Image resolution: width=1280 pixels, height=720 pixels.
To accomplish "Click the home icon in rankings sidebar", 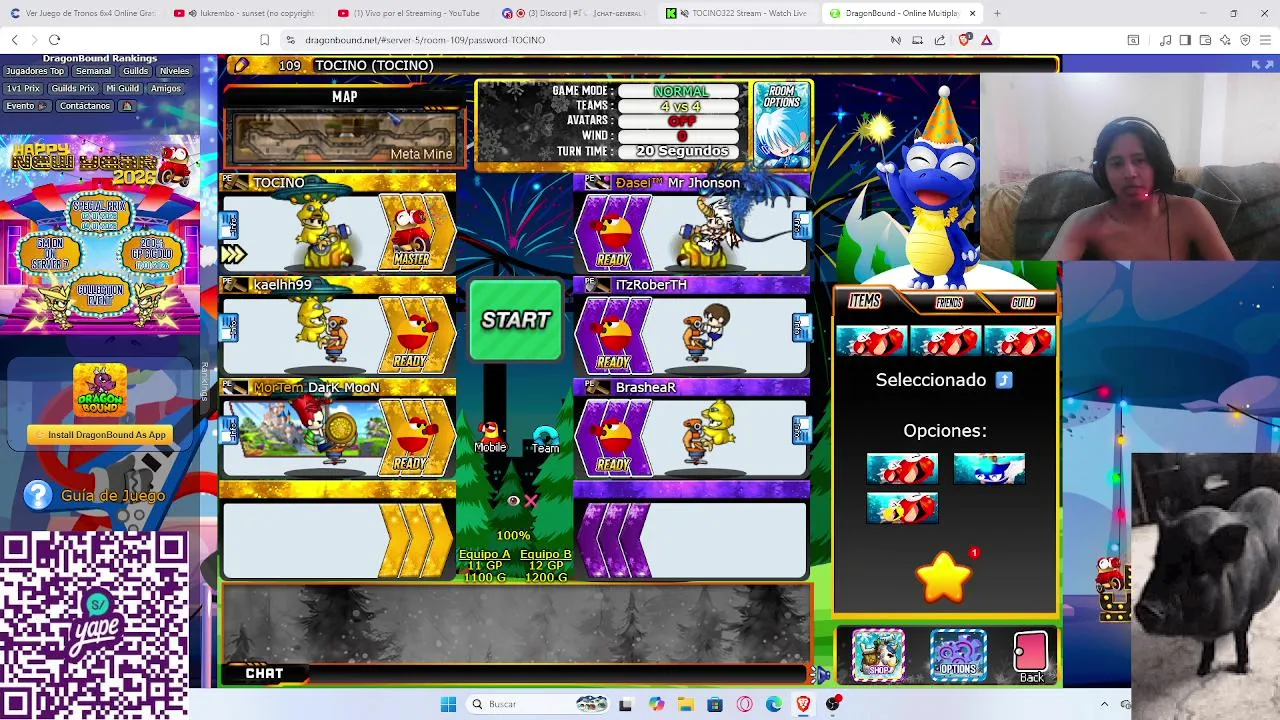I will click(127, 106).
